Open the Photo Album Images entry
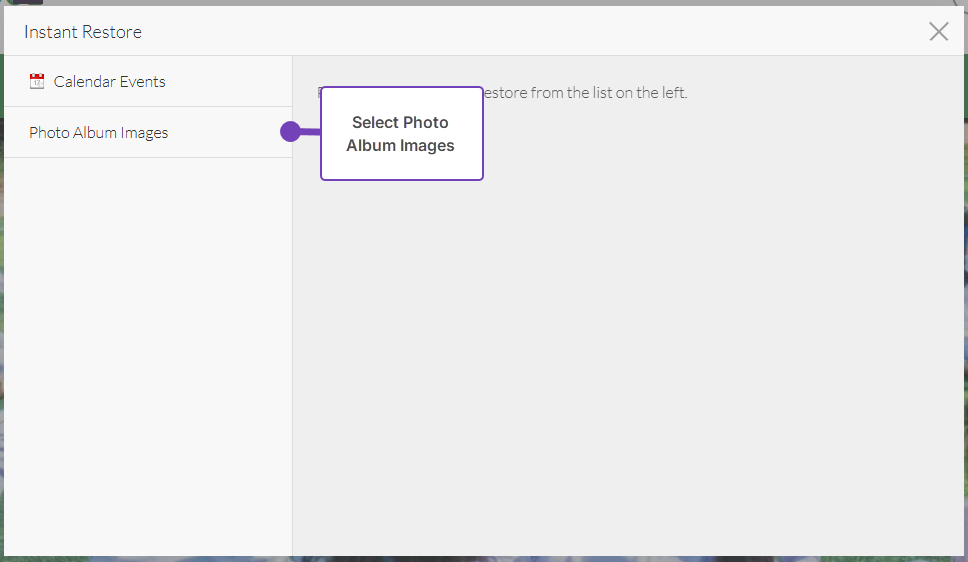This screenshot has width=968, height=562. (98, 133)
